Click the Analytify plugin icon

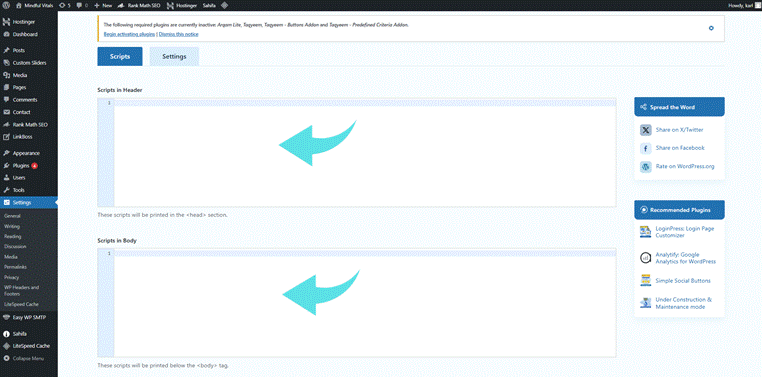645,258
